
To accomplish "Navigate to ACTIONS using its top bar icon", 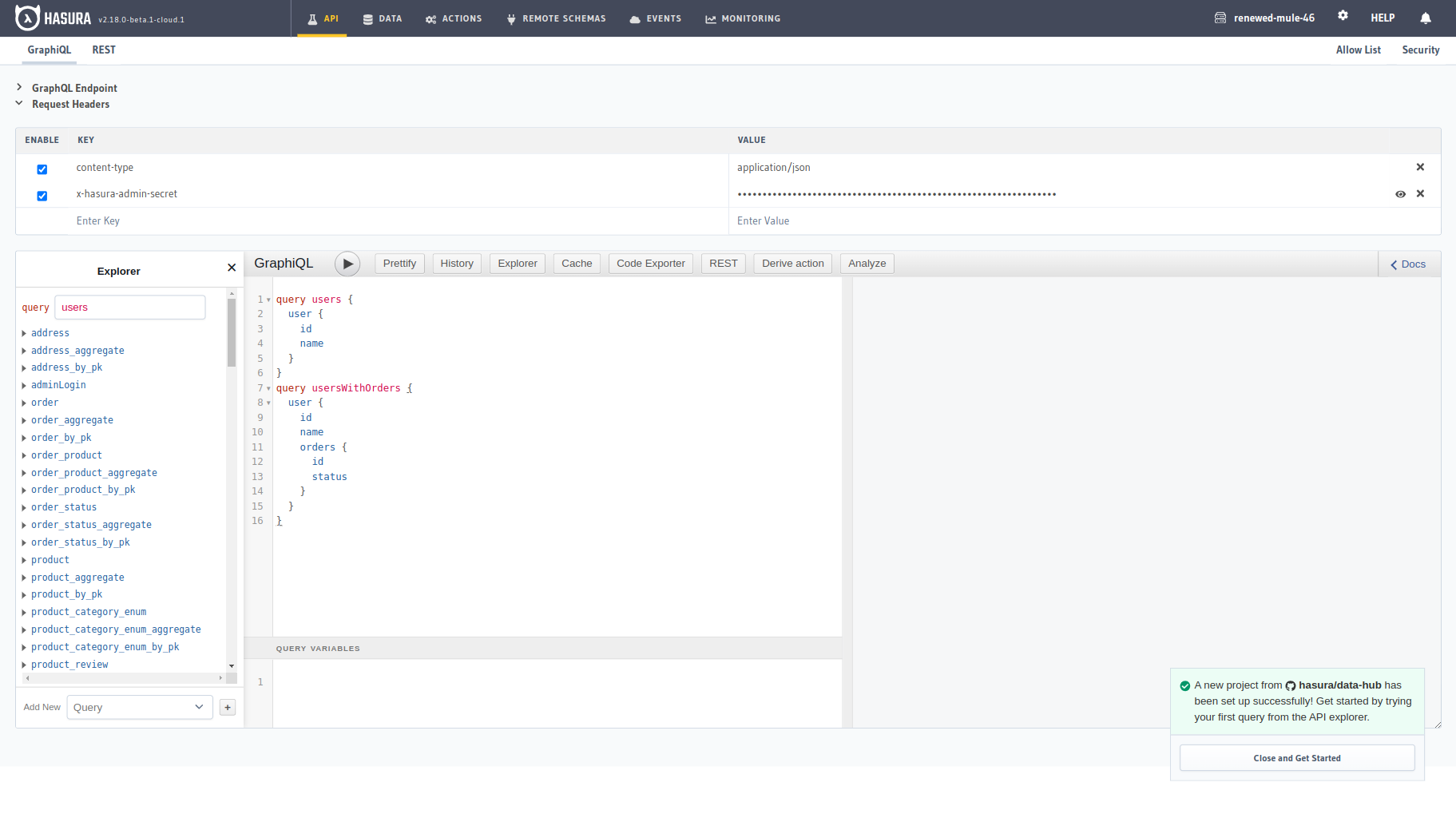I will pos(453,18).
